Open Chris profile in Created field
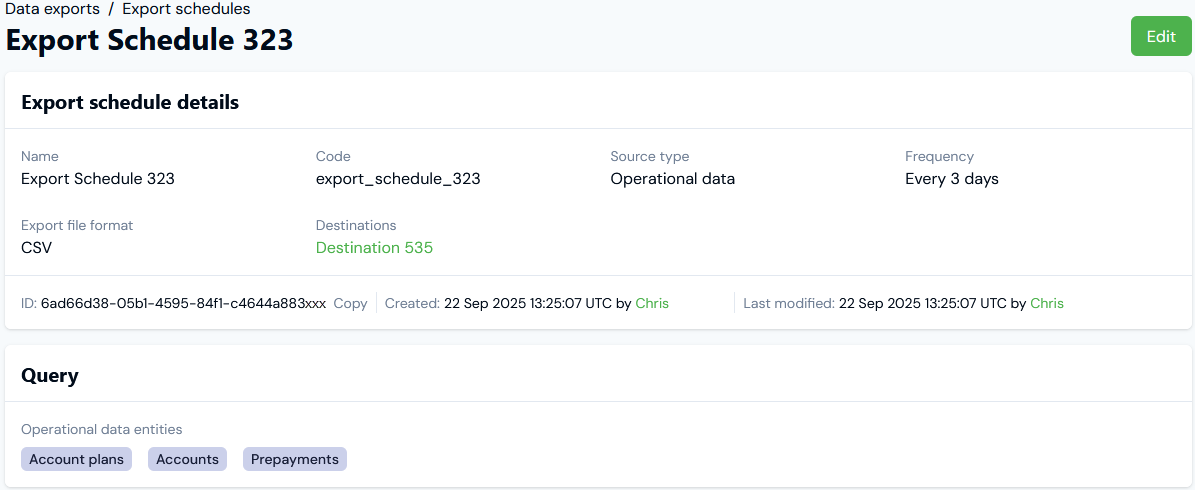This screenshot has width=1195, height=490. tap(652, 303)
